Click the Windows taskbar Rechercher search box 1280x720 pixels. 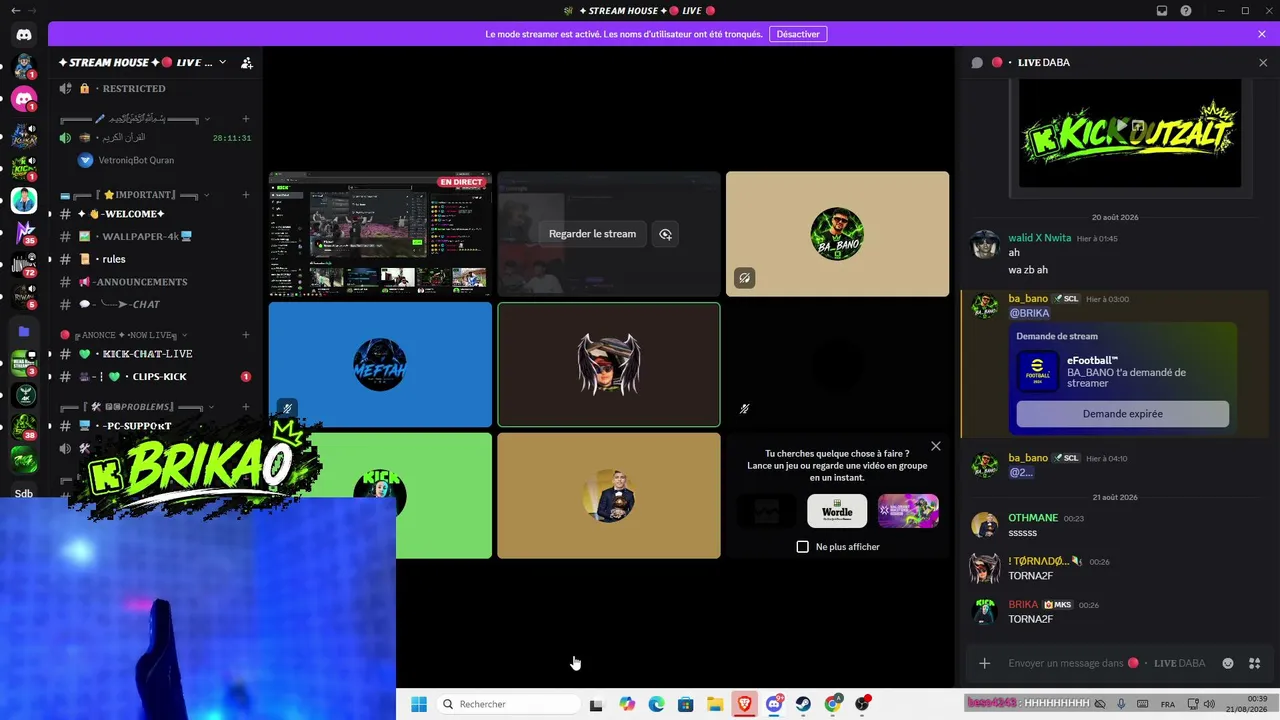click(x=508, y=704)
